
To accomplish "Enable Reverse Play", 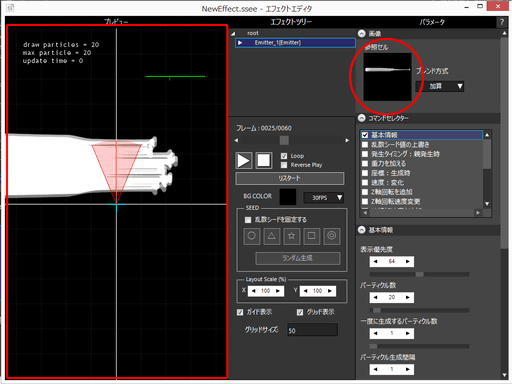I will pyautogui.click(x=284, y=165).
